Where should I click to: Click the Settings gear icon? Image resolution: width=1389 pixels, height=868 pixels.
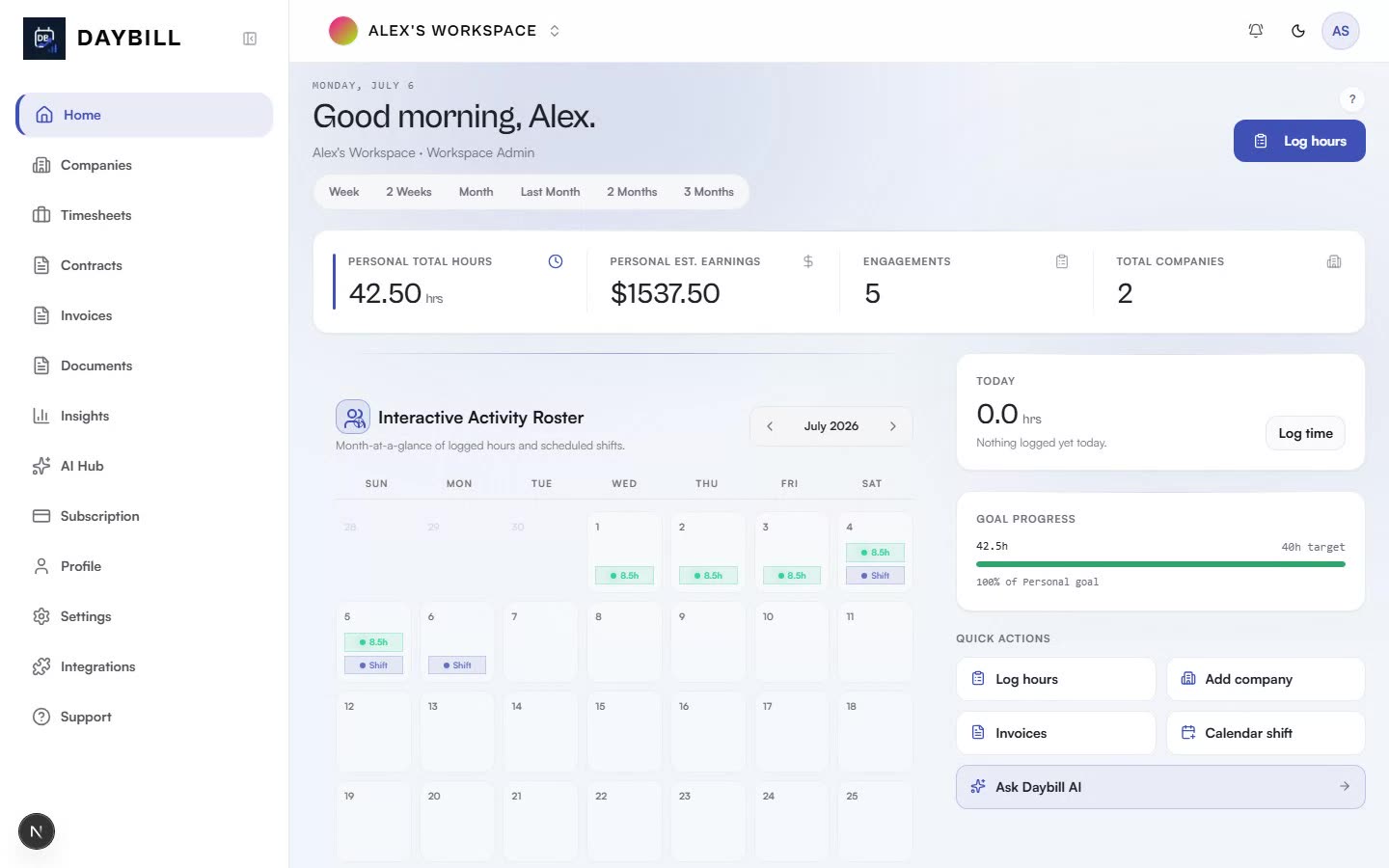click(x=41, y=616)
